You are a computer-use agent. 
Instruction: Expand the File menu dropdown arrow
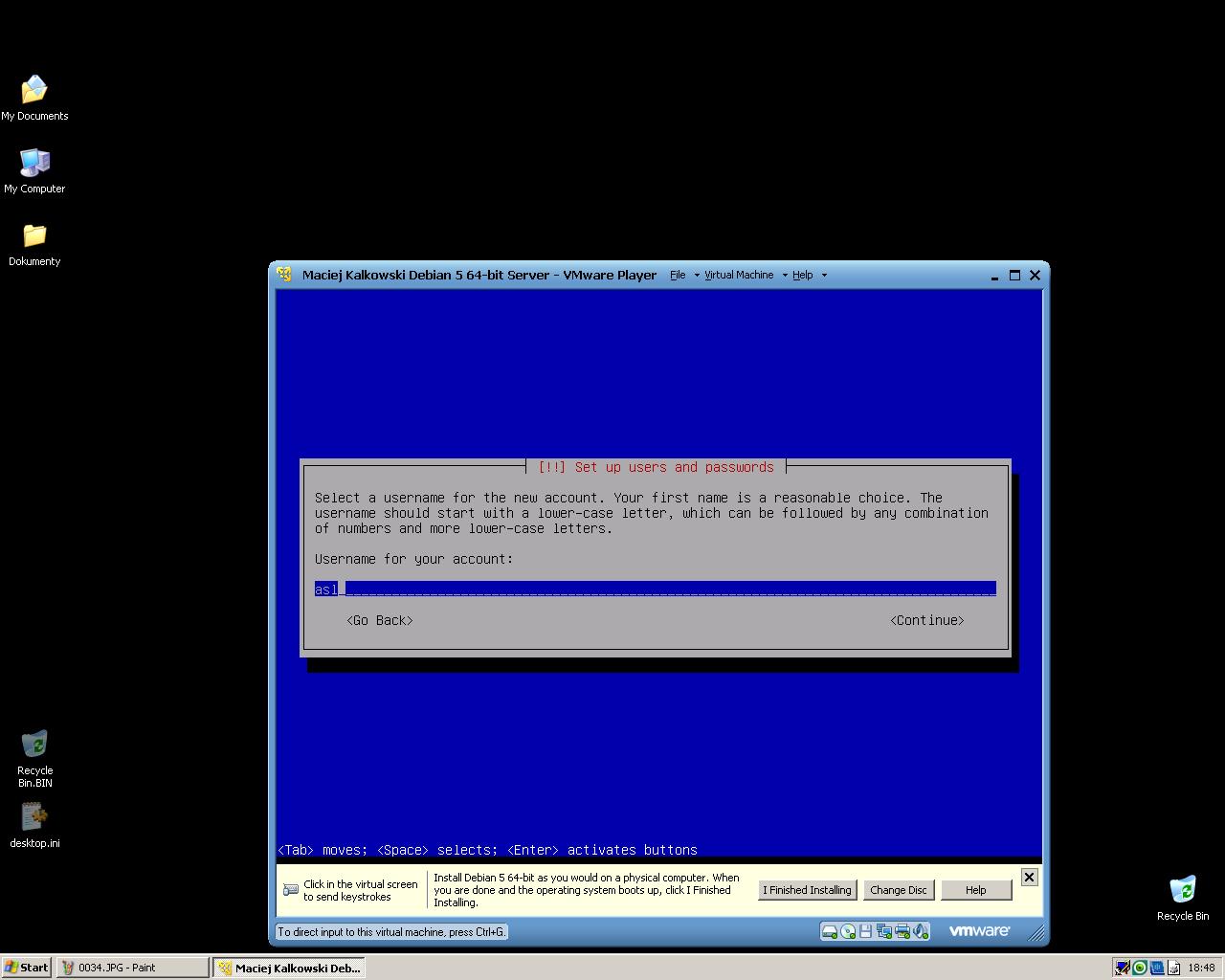pyautogui.click(x=696, y=275)
